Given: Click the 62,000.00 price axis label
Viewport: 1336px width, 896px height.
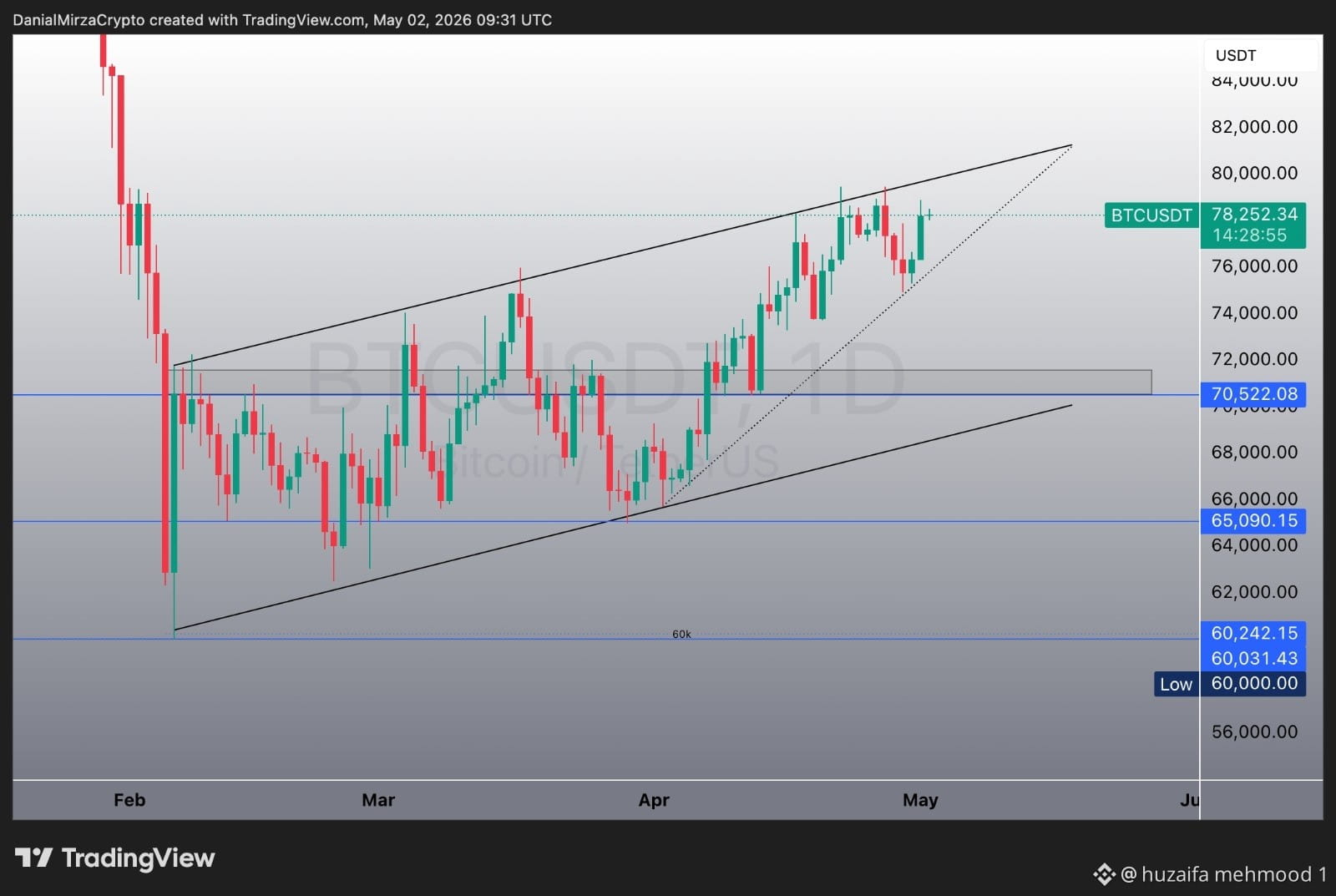Looking at the screenshot, I should click(x=1254, y=592).
